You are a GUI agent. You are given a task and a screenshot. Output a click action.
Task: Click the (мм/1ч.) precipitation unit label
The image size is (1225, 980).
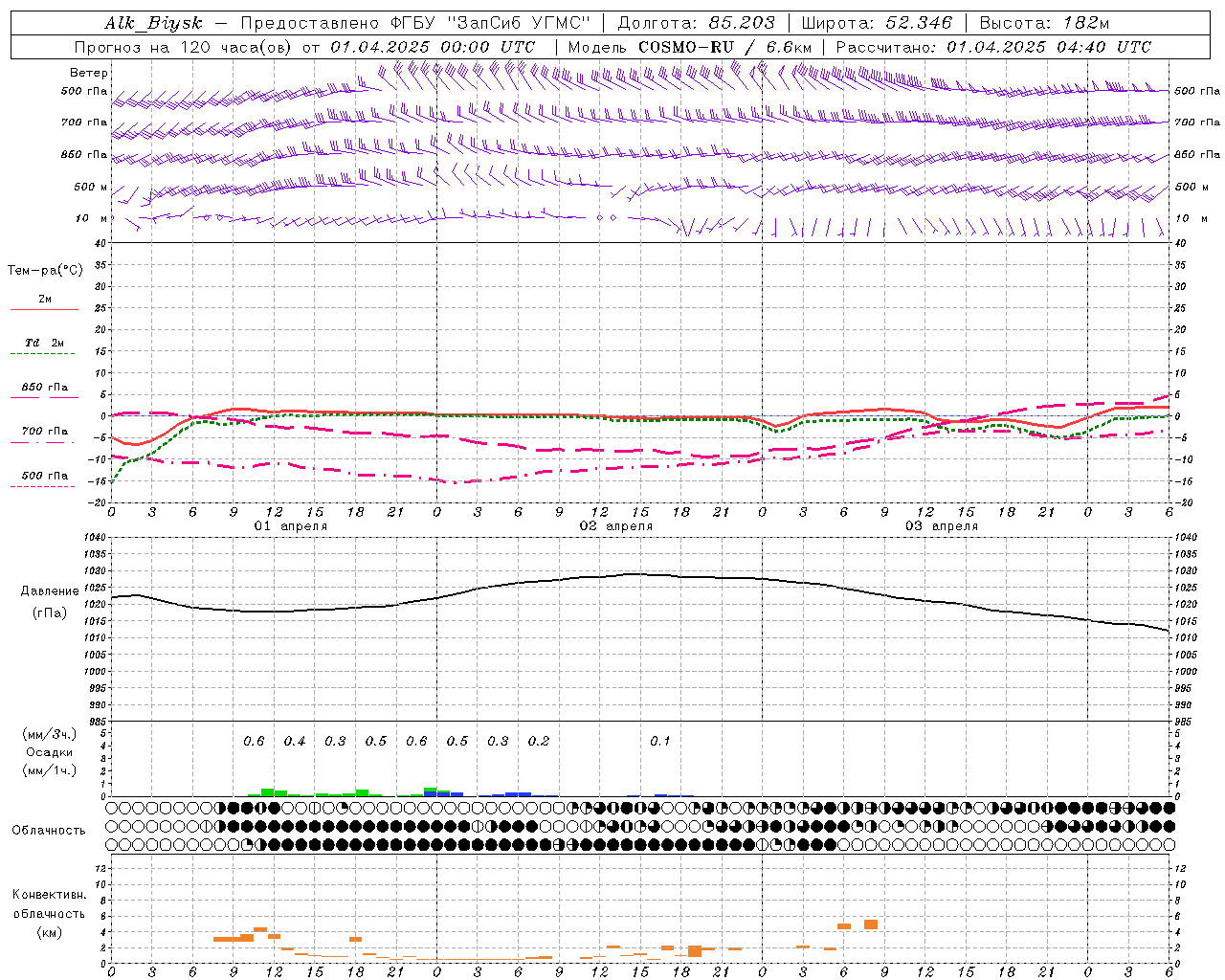(x=49, y=770)
